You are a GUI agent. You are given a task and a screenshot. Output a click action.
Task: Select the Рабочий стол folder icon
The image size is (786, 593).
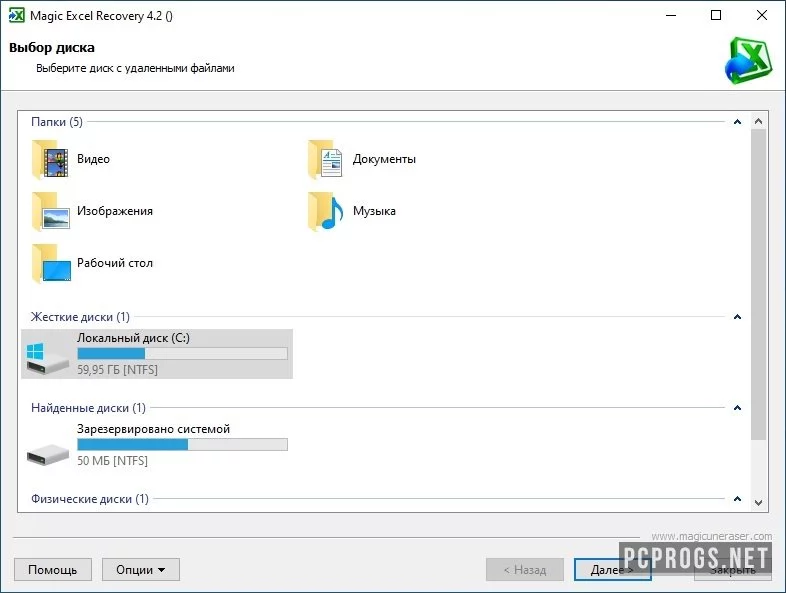click(x=51, y=263)
